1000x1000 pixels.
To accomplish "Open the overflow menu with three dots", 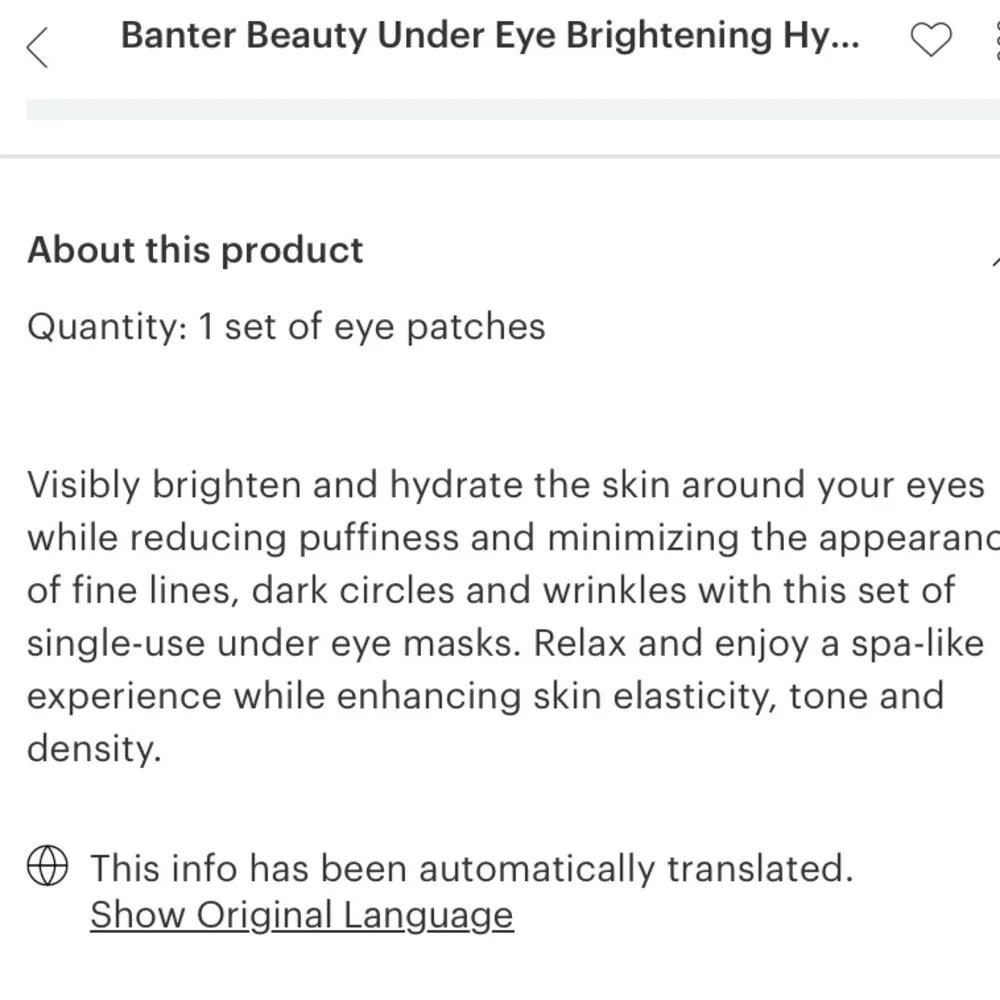I will 997,42.
